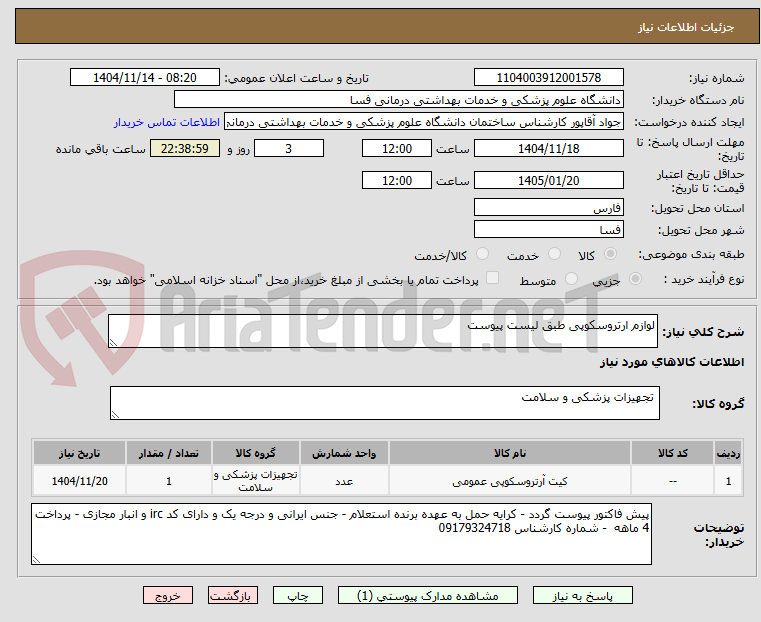Click the چاپ print button
The width and height of the screenshot is (761, 622).
coord(298,595)
